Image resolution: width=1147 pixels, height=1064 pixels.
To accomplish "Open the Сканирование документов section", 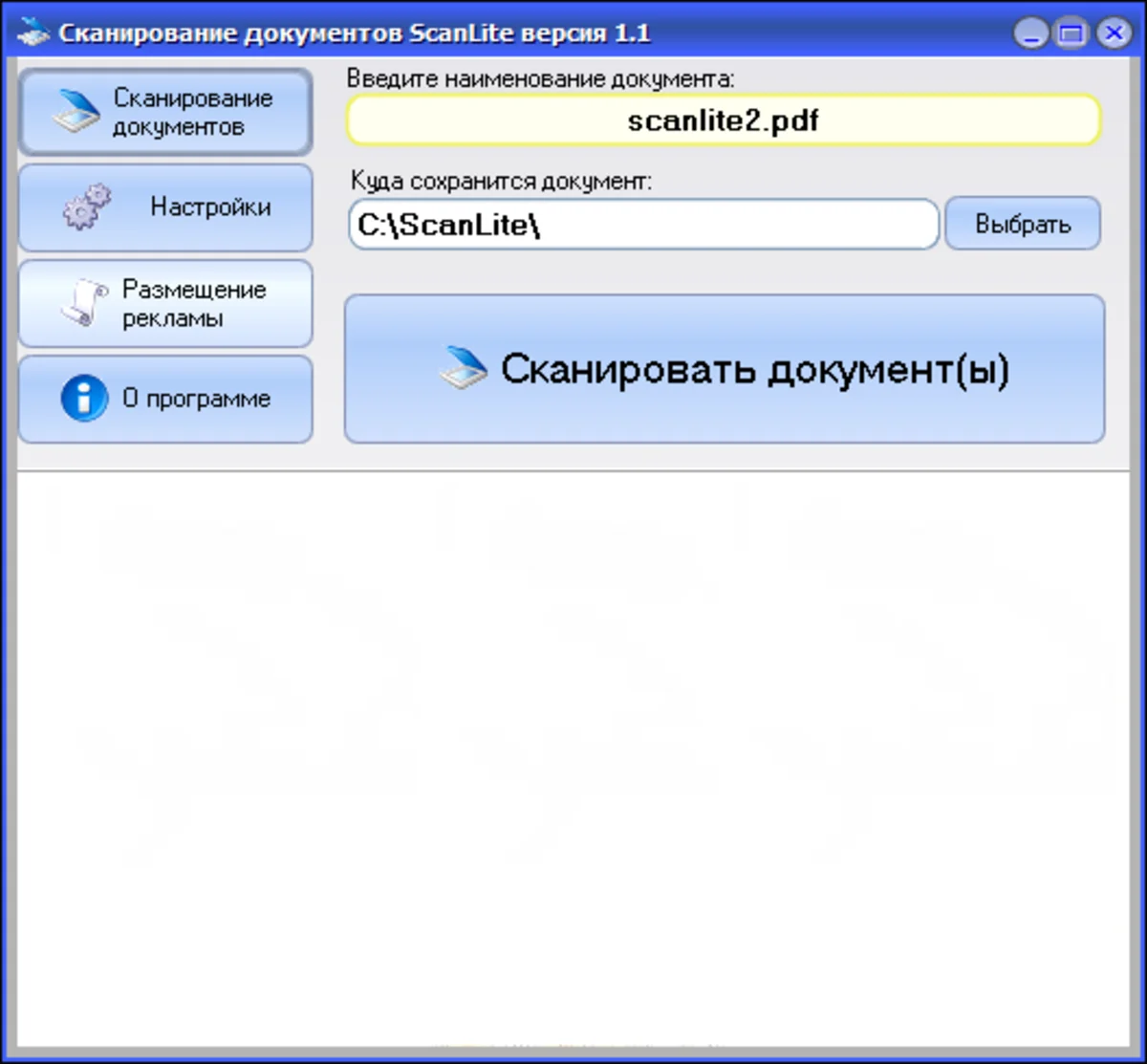I will (165, 112).
